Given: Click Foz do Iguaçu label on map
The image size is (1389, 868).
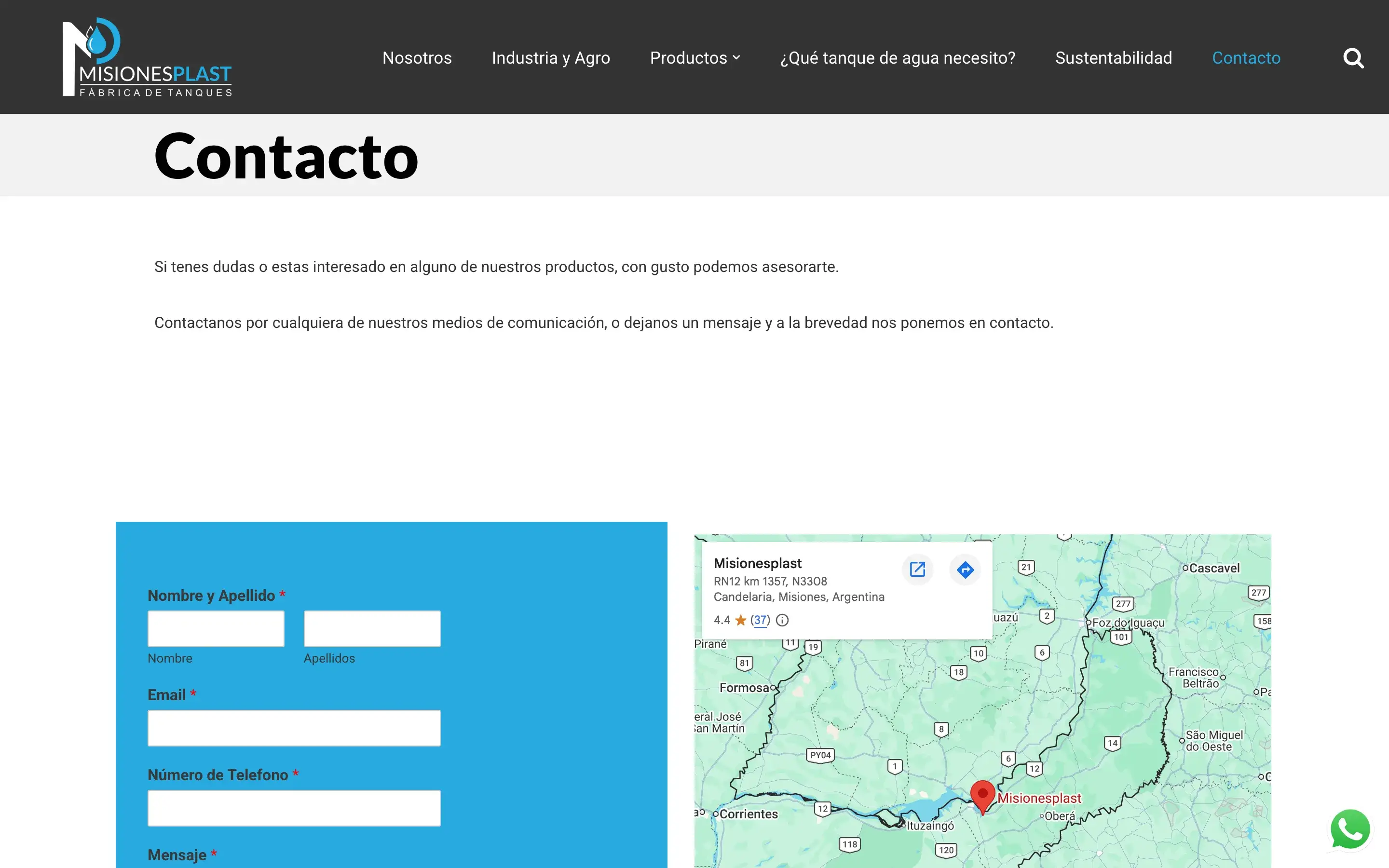Looking at the screenshot, I should click(x=1128, y=622).
